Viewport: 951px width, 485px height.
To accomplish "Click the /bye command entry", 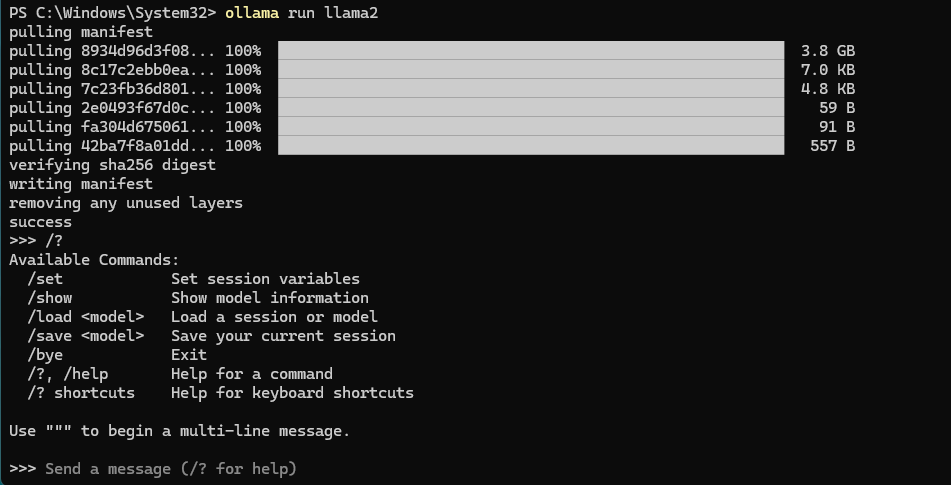I will click(x=45, y=355).
